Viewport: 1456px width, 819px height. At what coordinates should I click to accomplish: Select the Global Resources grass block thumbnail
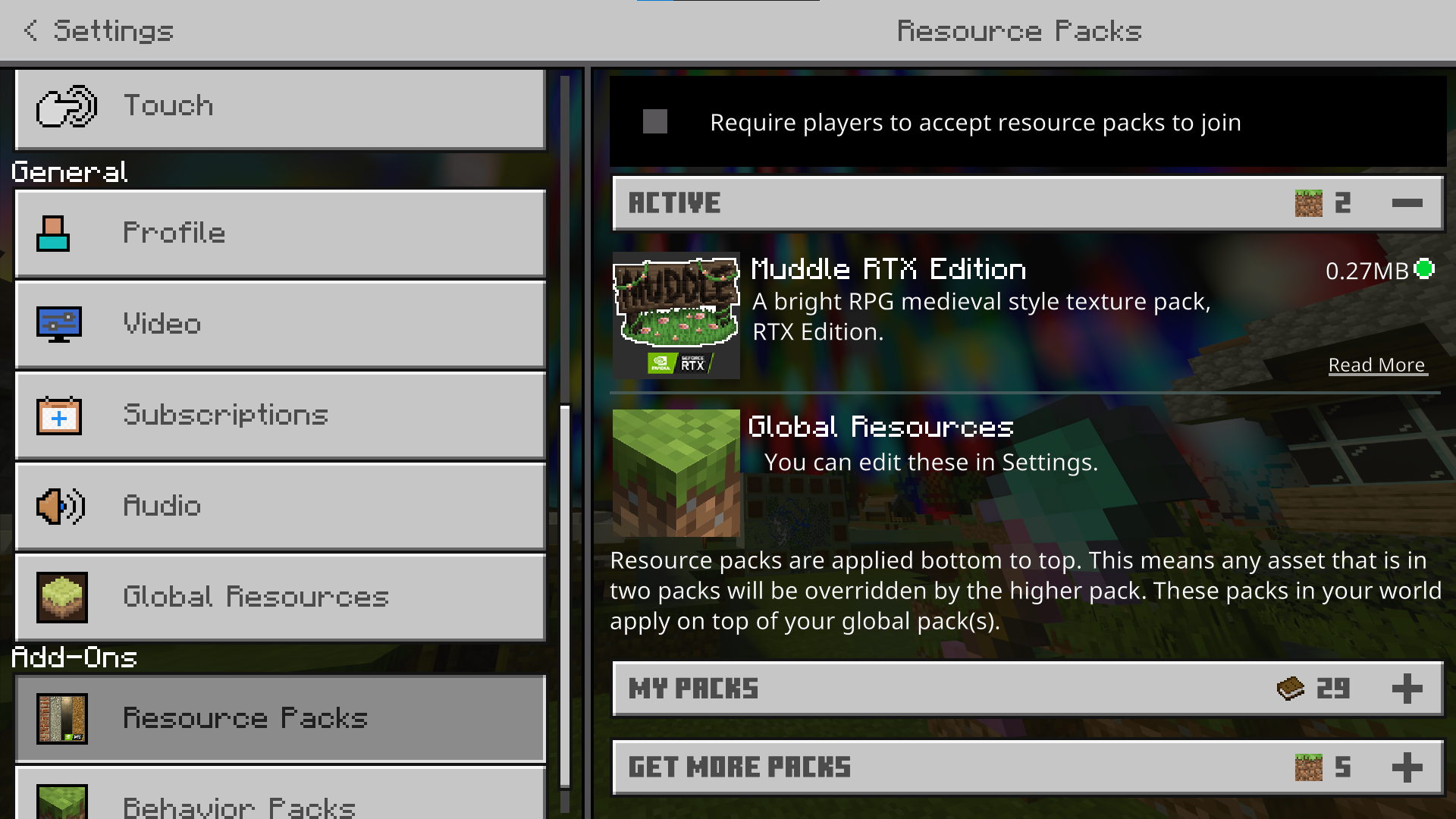676,473
